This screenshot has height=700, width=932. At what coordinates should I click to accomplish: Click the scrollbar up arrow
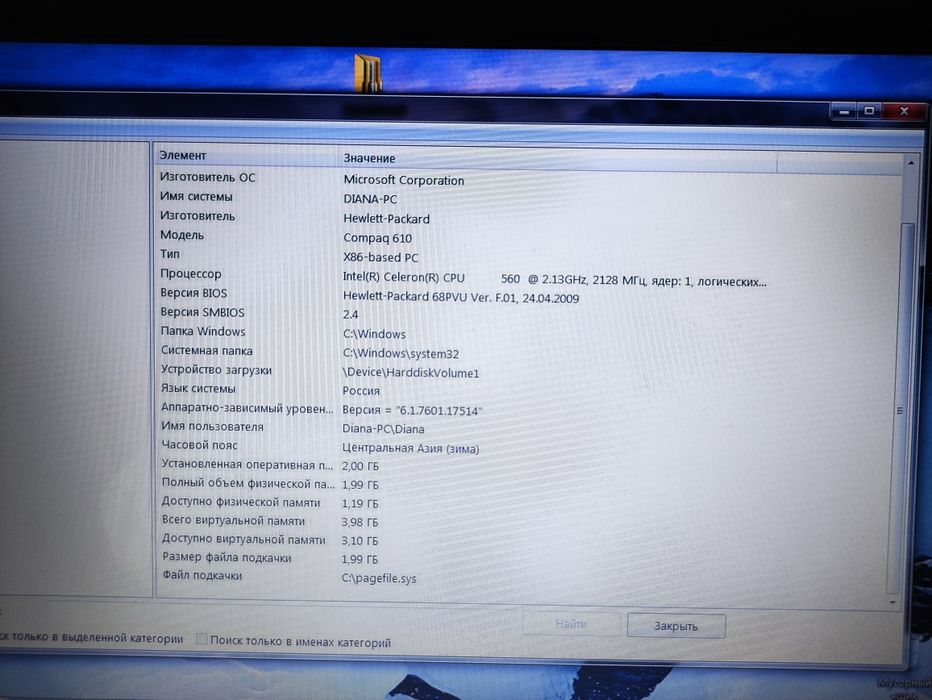(x=910, y=162)
